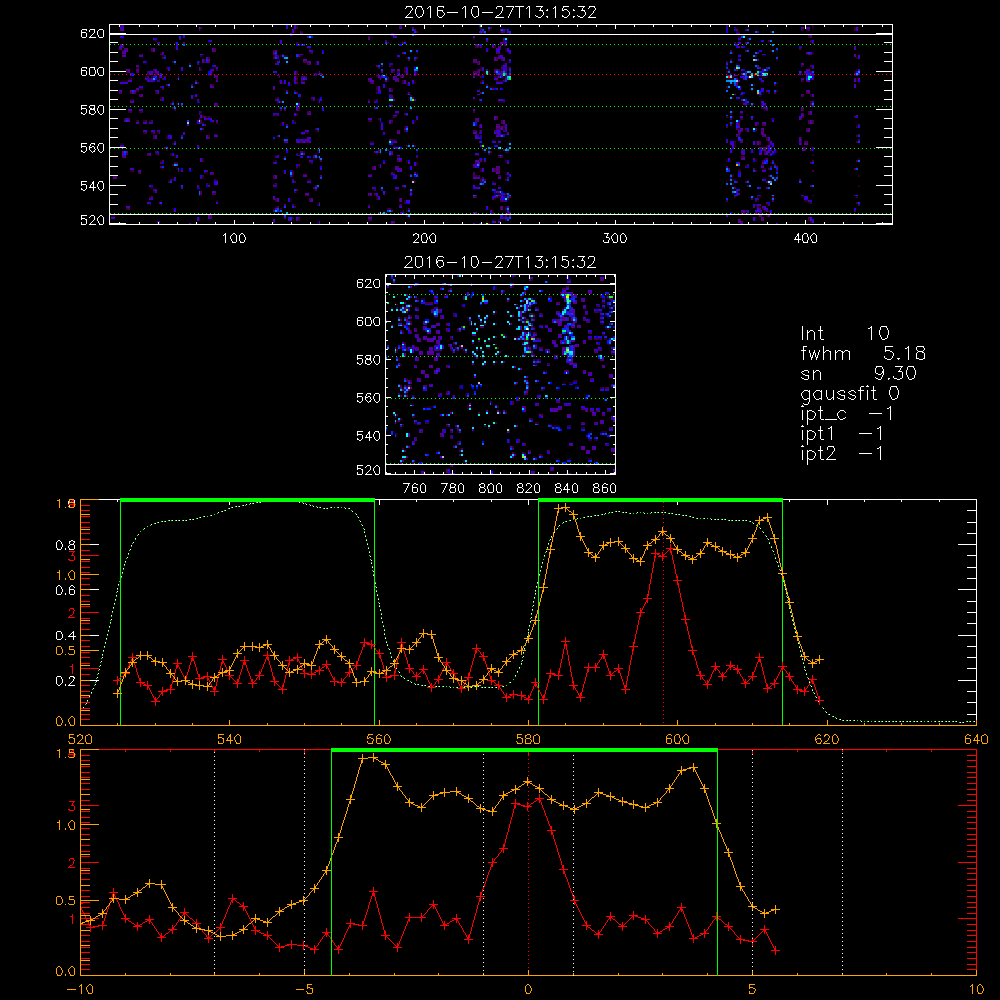This screenshot has width=1000, height=1000.
Task: Click the red dotted line in top image
Action: pyautogui.click(x=501, y=75)
